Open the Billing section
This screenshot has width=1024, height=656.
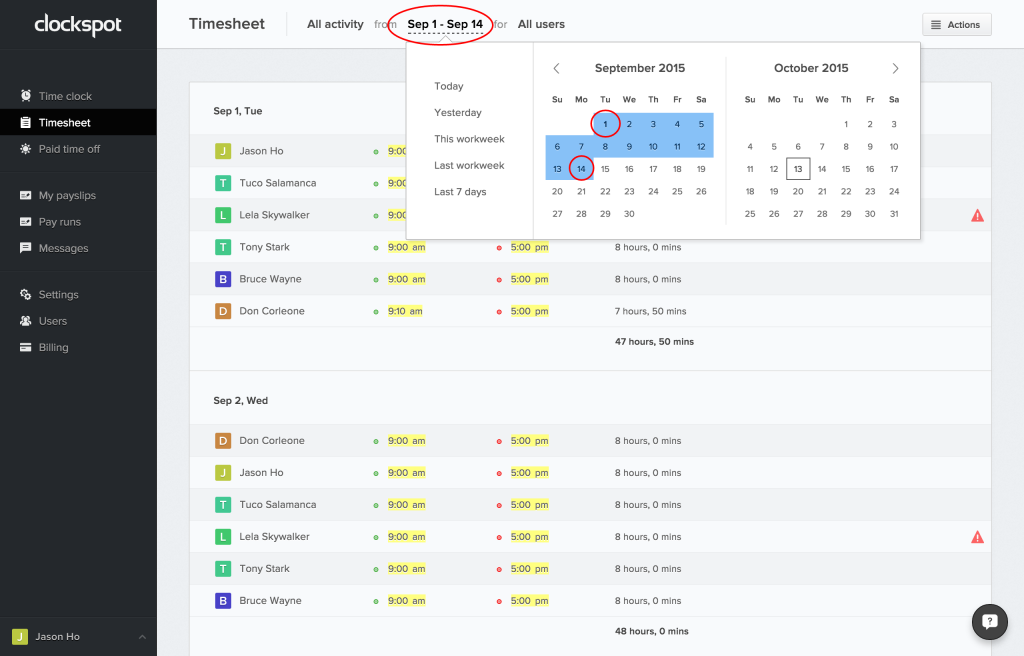pyautogui.click(x=53, y=347)
